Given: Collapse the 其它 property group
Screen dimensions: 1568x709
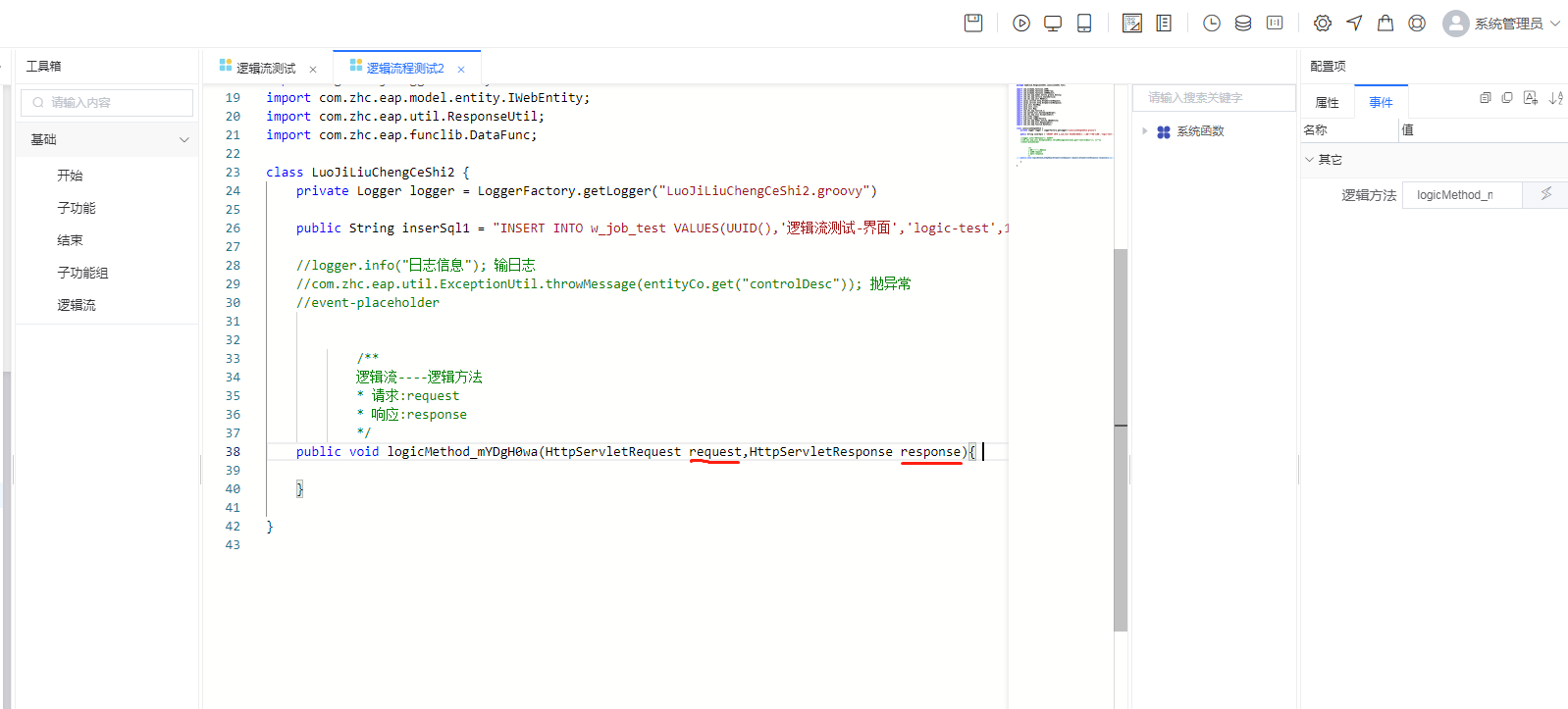Looking at the screenshot, I should click(x=1309, y=160).
